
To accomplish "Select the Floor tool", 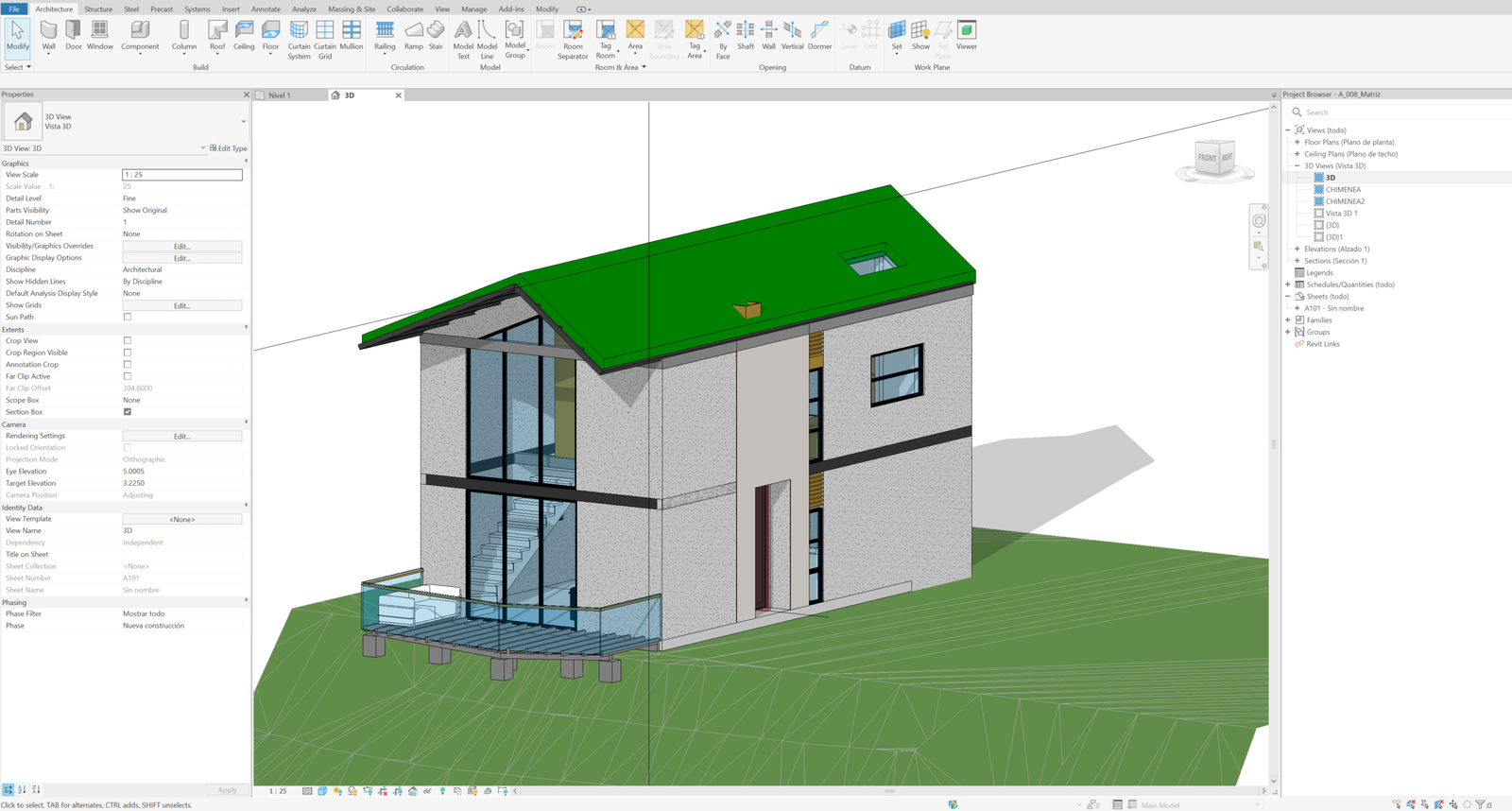I will tap(270, 36).
